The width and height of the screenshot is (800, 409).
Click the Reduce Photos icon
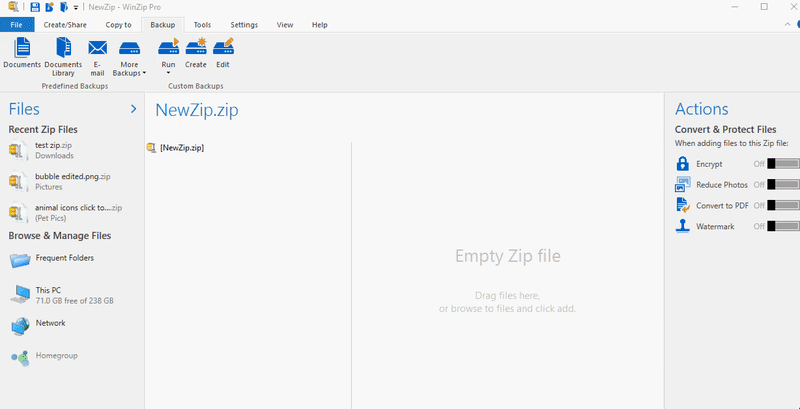point(683,185)
